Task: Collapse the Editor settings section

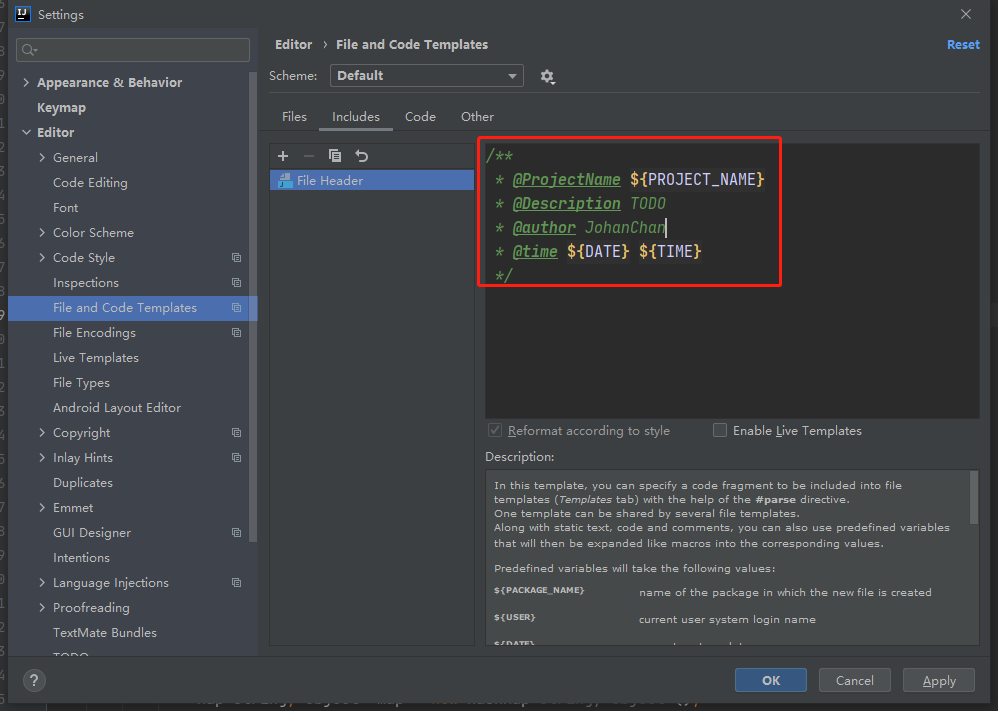Action: 26,133
